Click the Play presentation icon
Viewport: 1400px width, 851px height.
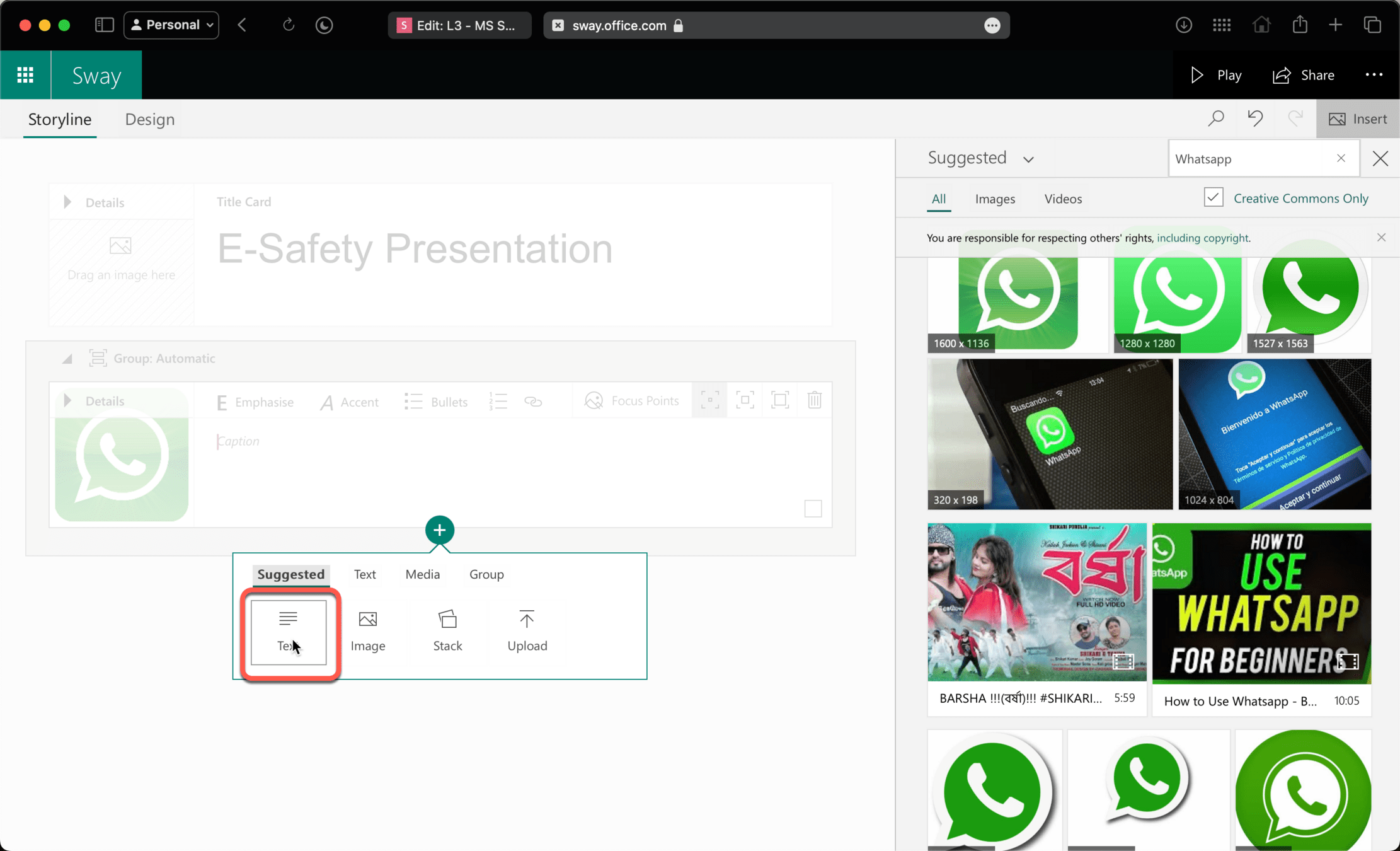(x=1196, y=75)
